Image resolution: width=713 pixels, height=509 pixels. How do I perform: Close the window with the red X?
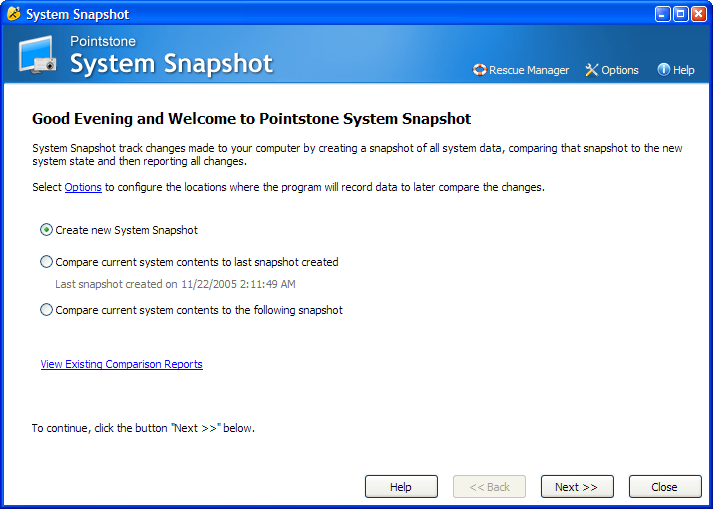698,14
